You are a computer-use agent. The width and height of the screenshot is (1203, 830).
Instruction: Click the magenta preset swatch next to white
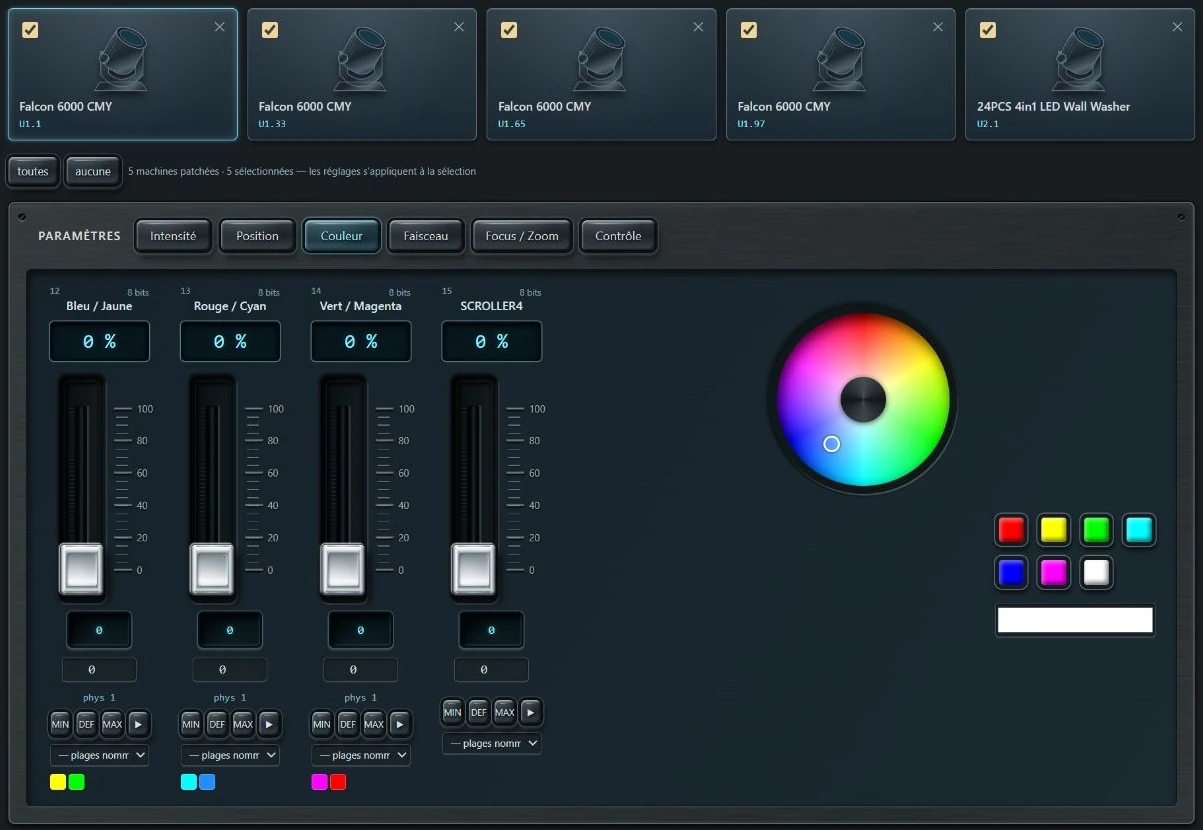click(x=1054, y=572)
